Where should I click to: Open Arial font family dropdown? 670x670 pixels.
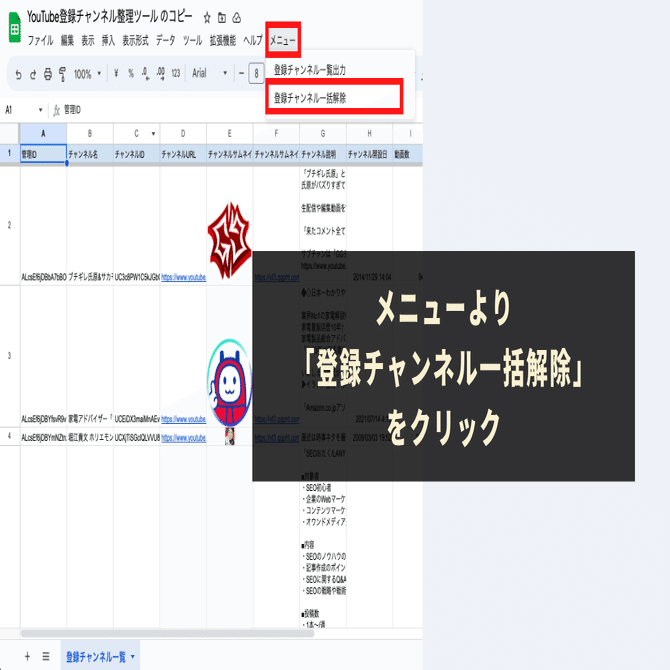coord(209,73)
